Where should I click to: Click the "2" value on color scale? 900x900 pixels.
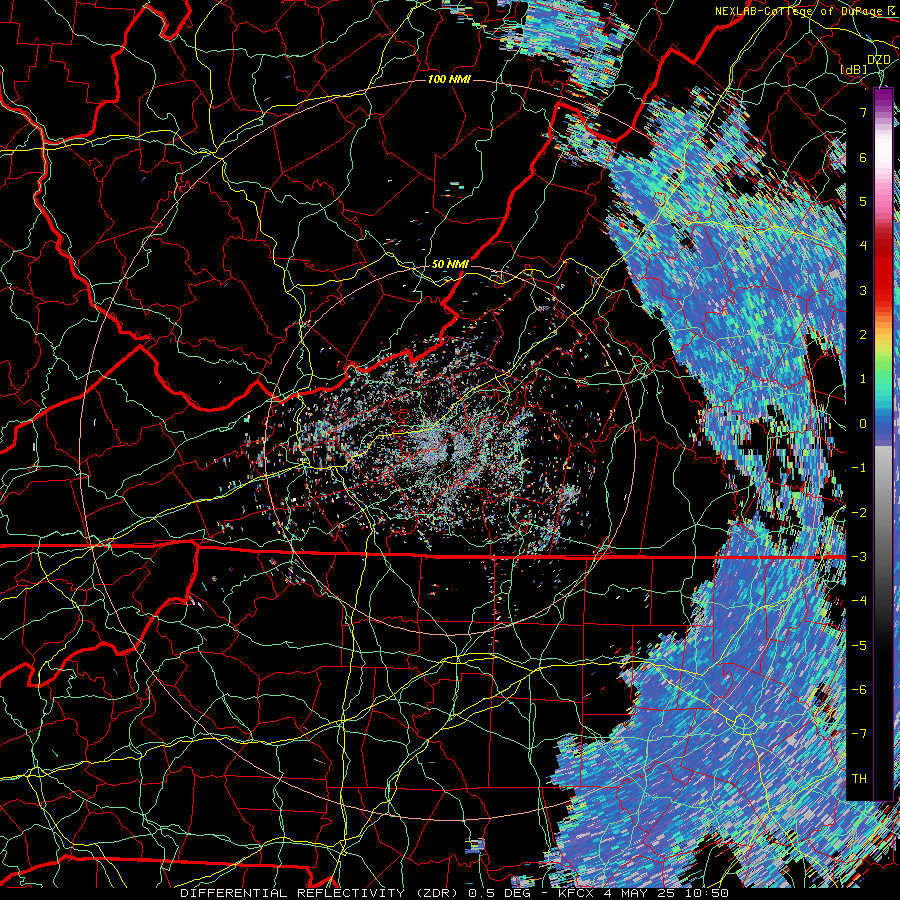click(x=863, y=335)
